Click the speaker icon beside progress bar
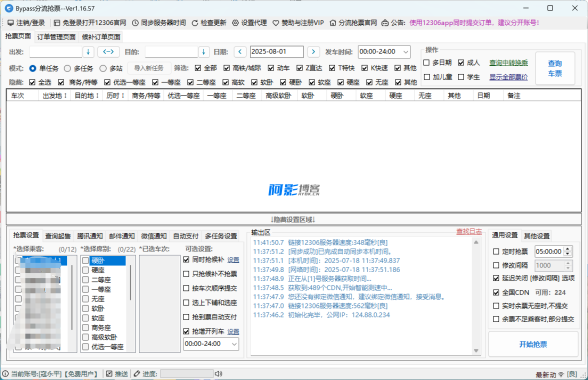This screenshot has width=588, height=380. coord(219,374)
